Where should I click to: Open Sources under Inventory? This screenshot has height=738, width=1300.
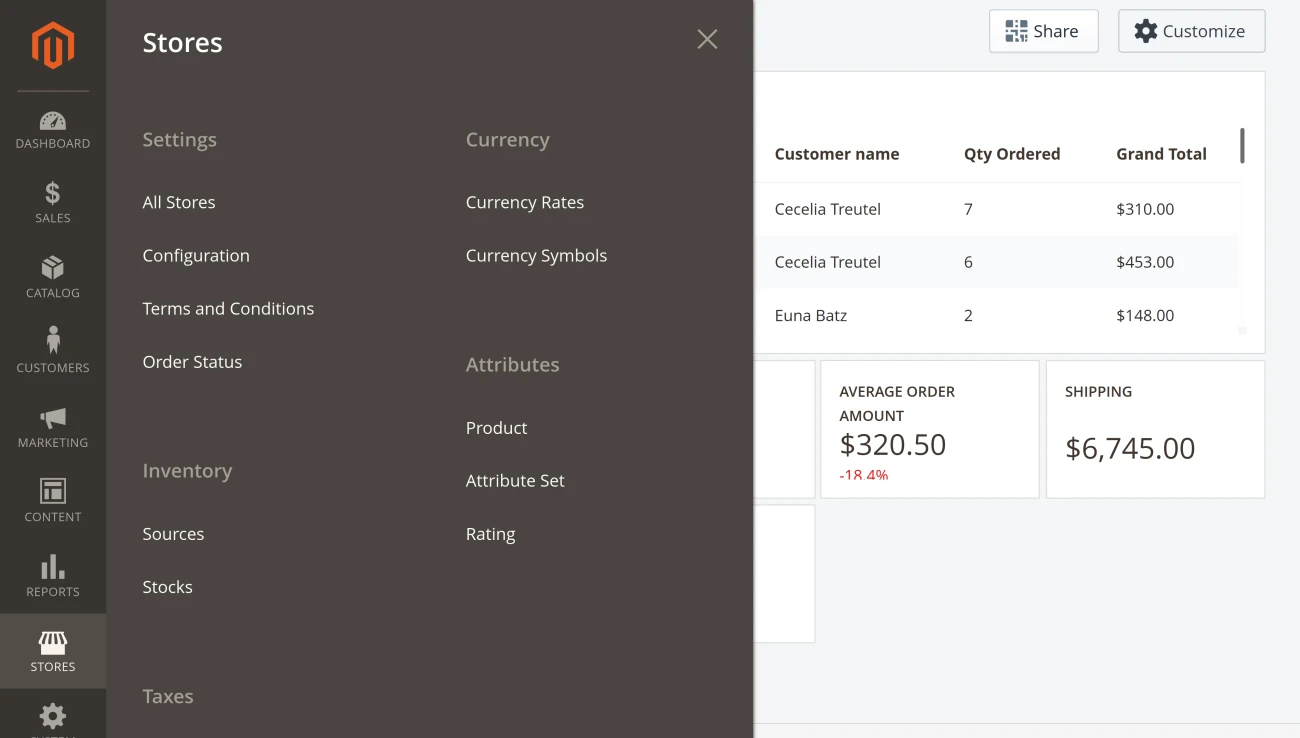click(173, 534)
